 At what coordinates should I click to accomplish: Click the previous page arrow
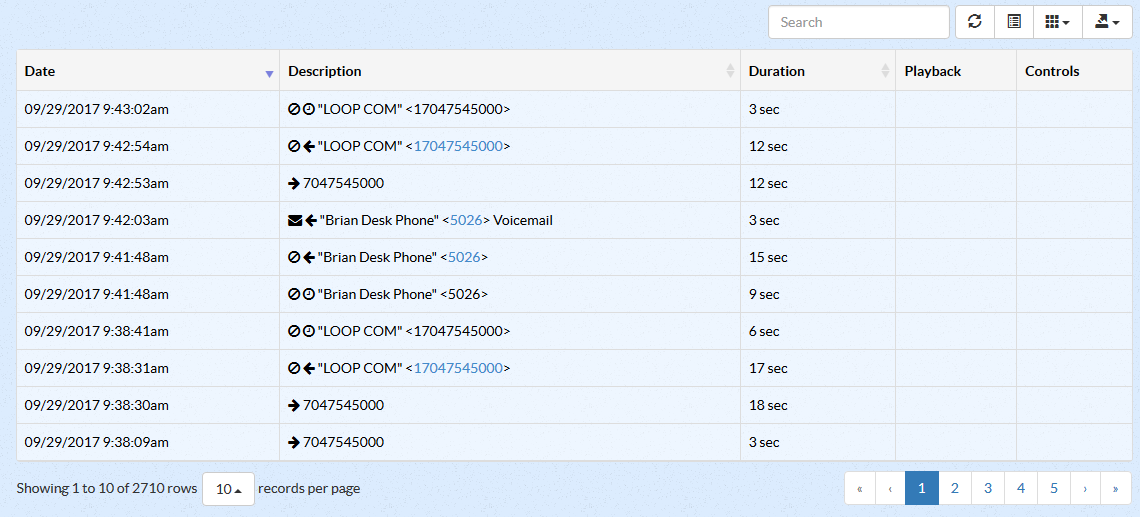(x=890, y=488)
